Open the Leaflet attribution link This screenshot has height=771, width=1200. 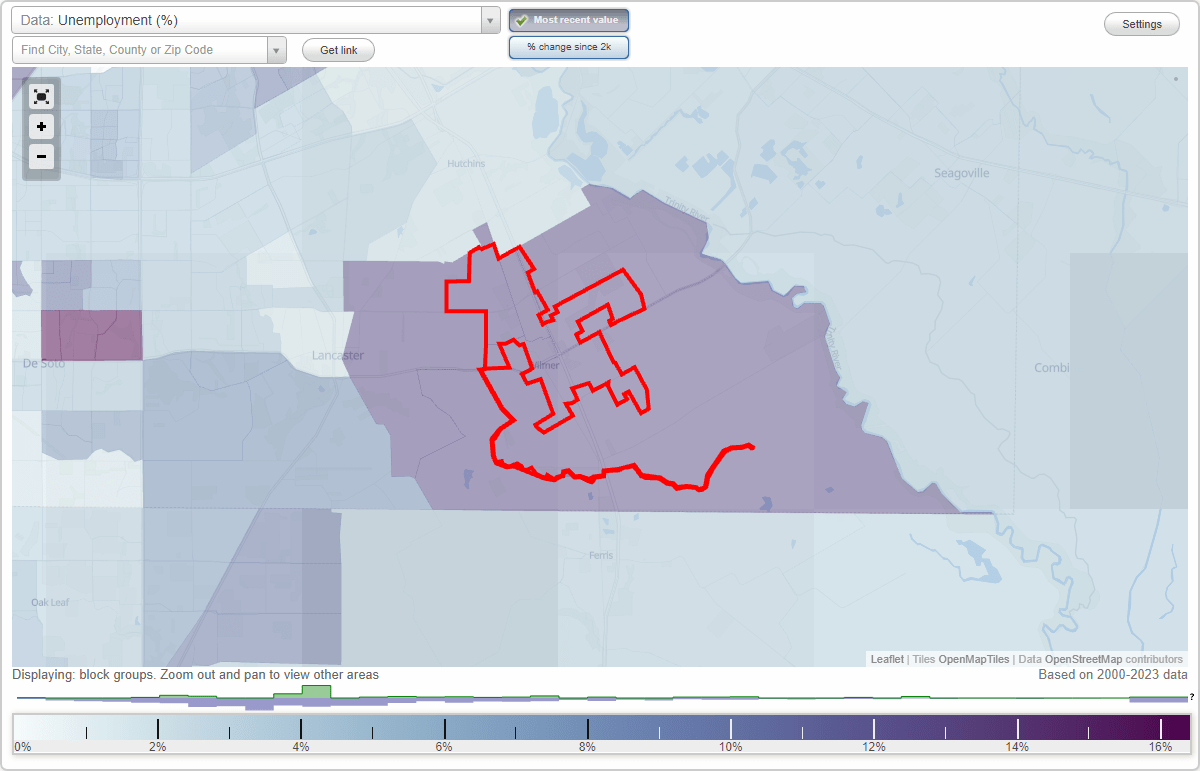886,659
